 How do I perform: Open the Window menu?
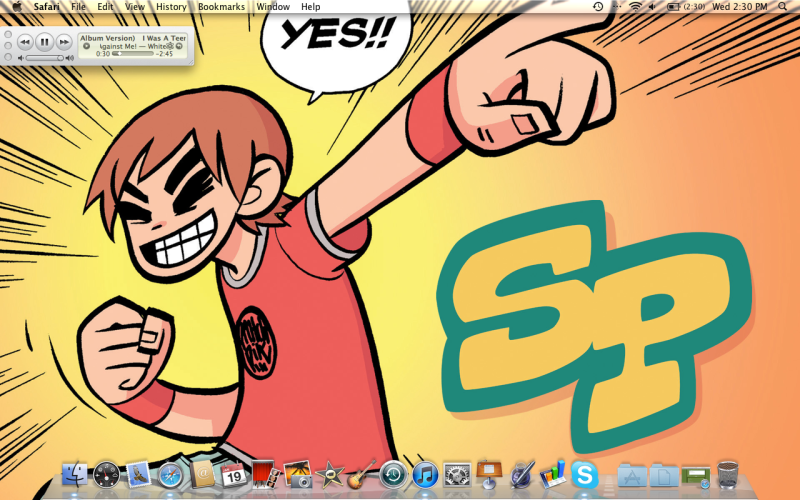tap(273, 7)
